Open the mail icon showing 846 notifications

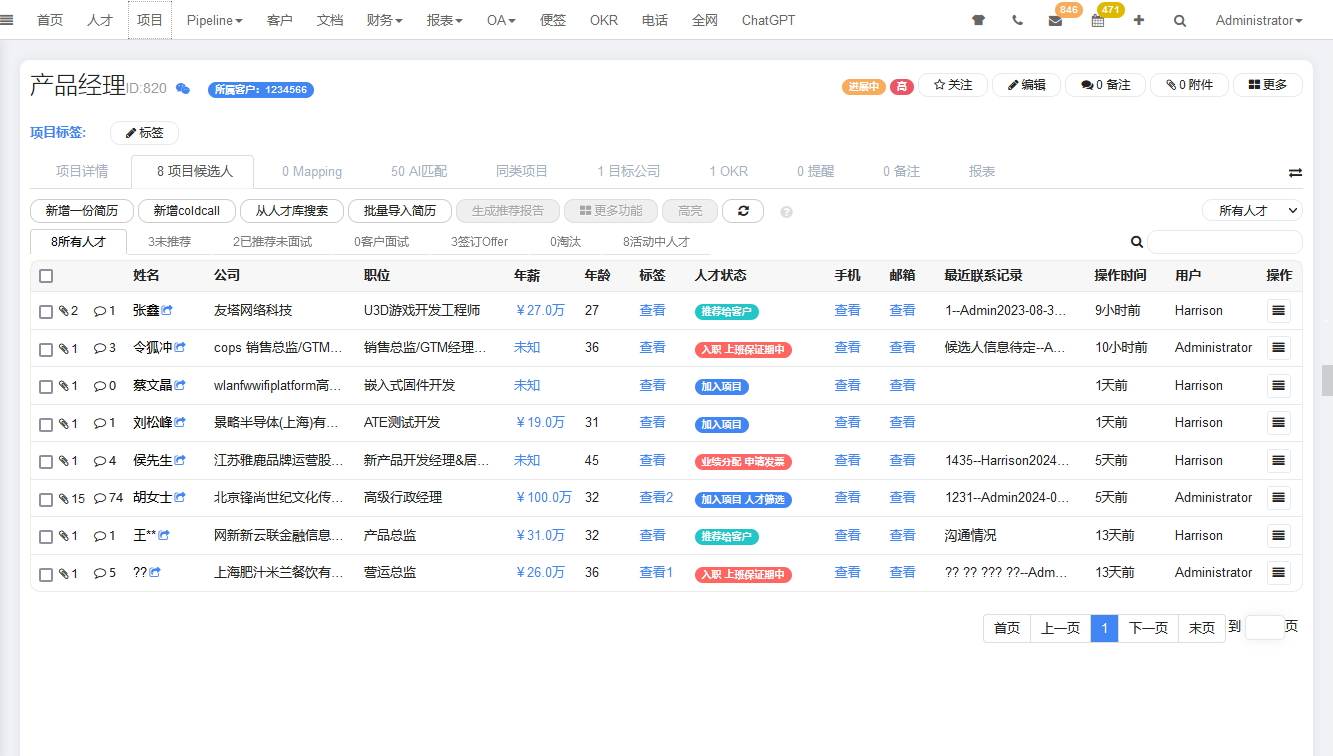click(1056, 20)
